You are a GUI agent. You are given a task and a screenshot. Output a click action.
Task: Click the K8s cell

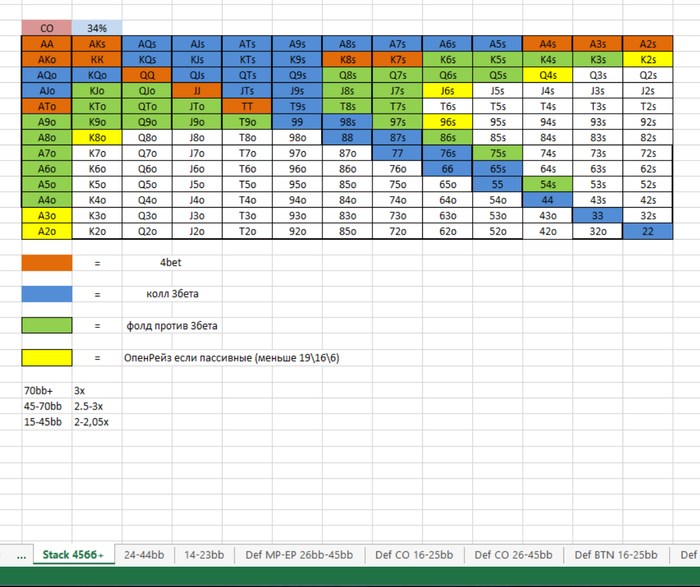347,59
